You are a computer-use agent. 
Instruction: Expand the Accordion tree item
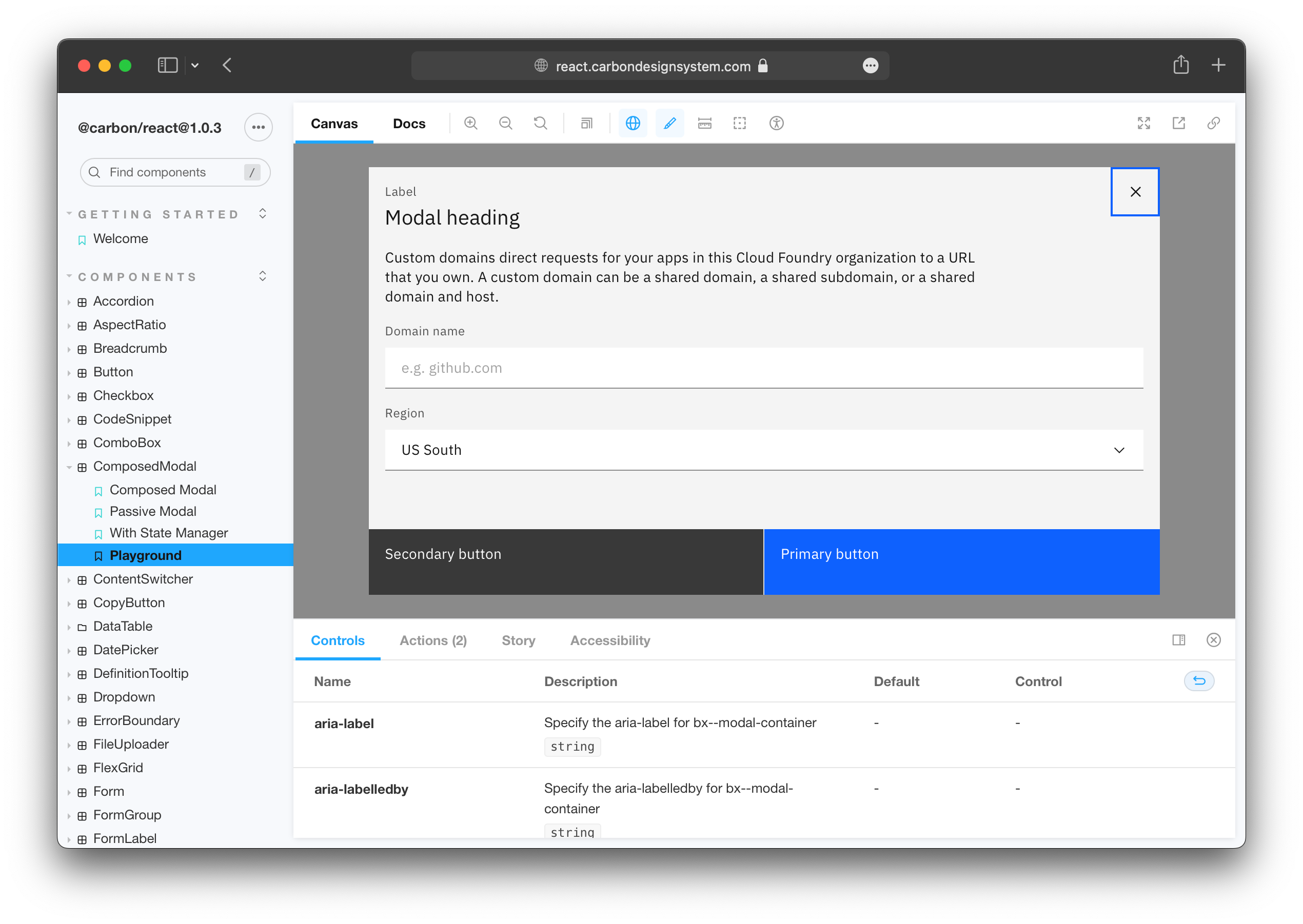tap(123, 301)
